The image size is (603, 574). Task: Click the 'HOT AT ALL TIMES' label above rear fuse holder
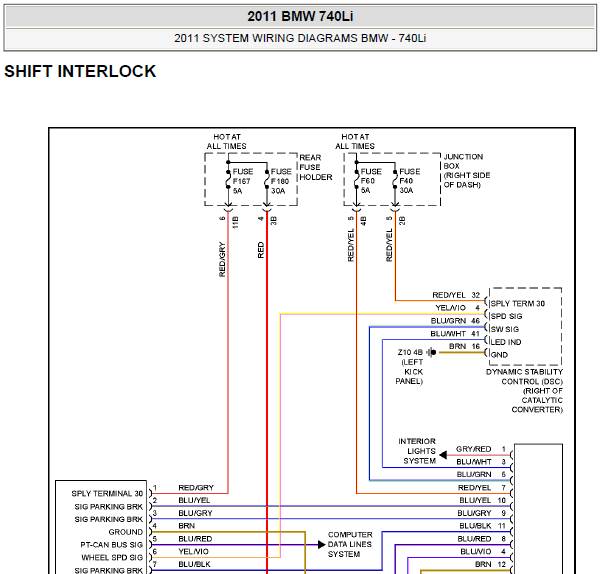[x=227, y=141]
